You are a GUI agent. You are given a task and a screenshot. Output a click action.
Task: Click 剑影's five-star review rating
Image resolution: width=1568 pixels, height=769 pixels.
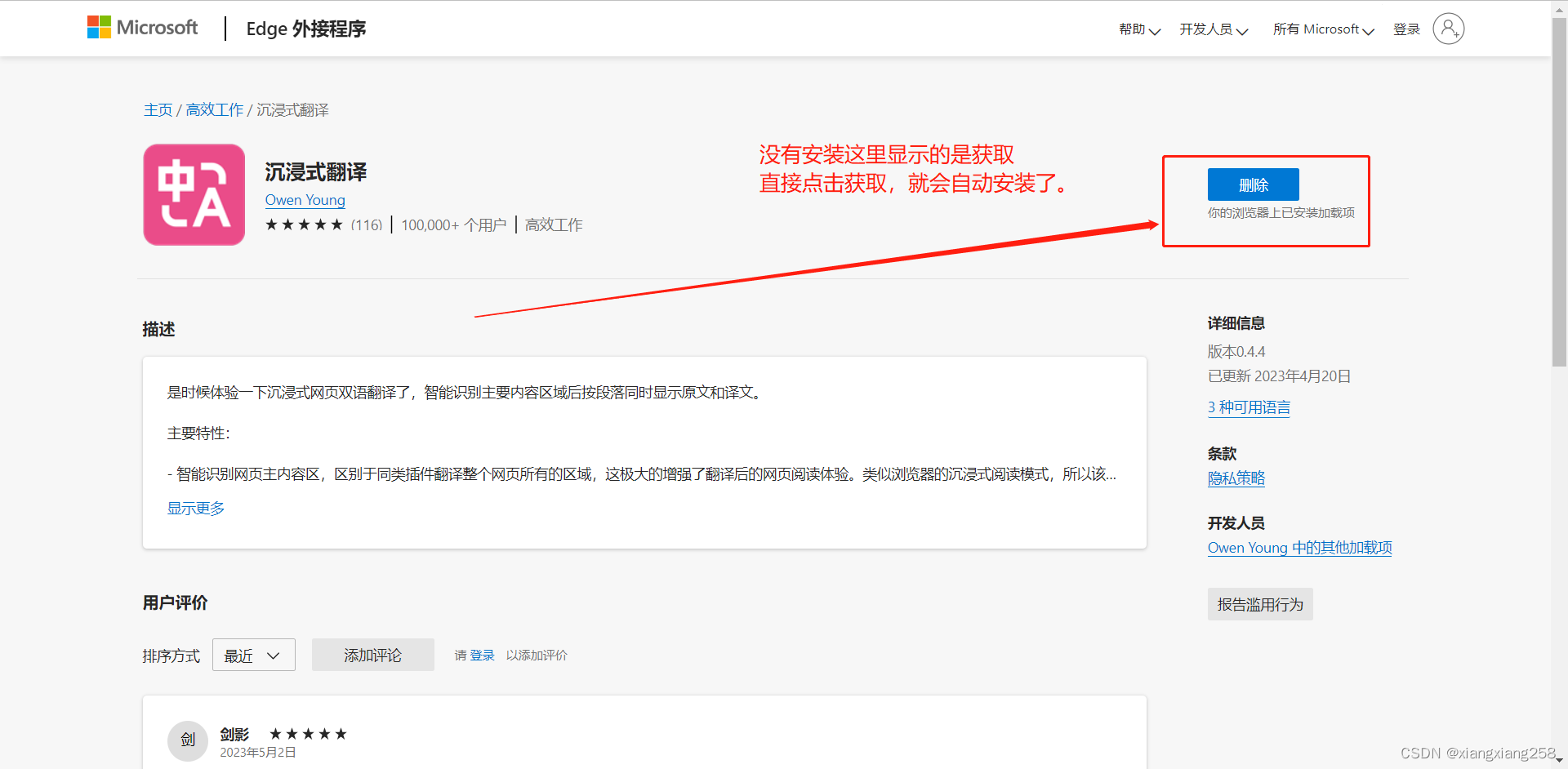308,734
